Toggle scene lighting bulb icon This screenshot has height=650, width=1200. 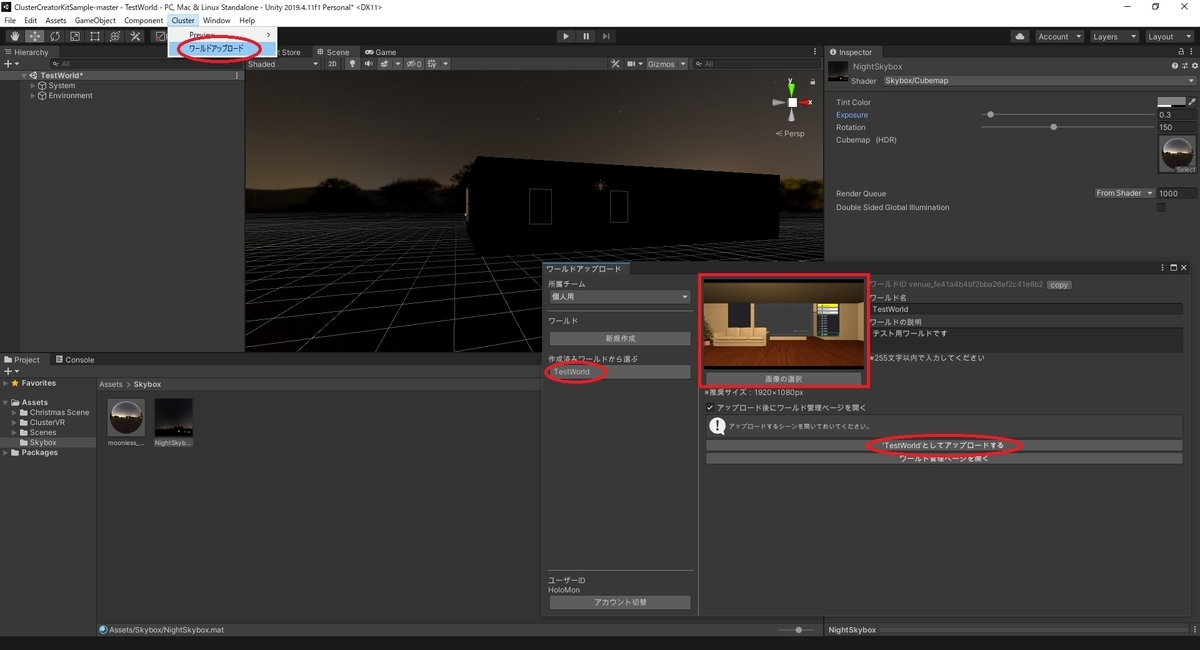(x=352, y=64)
